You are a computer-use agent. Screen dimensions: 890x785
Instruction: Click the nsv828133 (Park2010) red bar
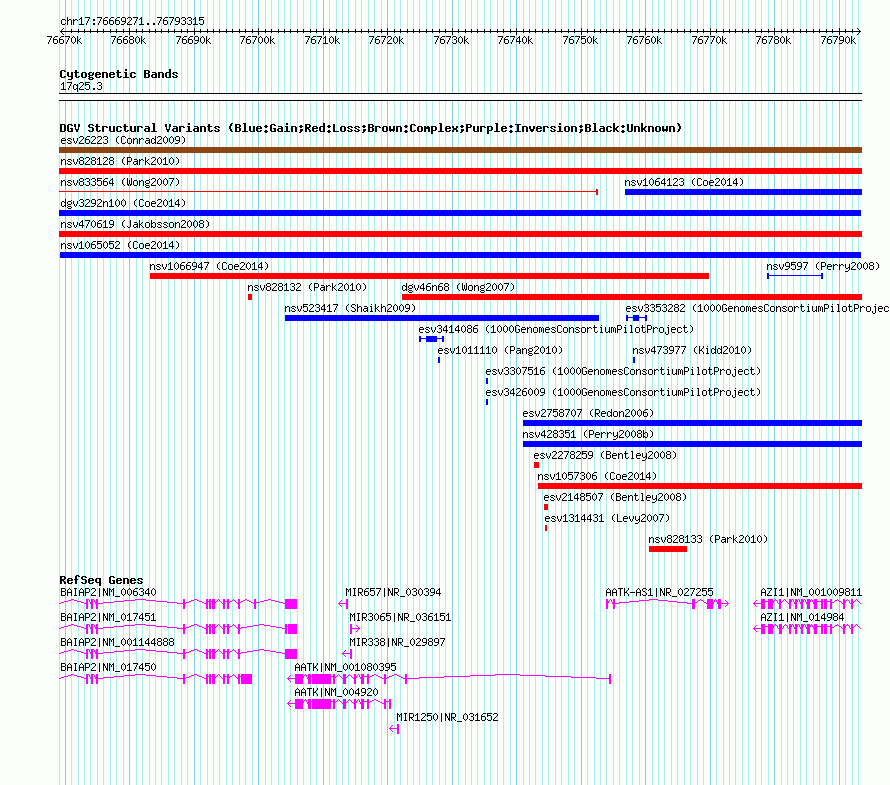click(x=668, y=549)
